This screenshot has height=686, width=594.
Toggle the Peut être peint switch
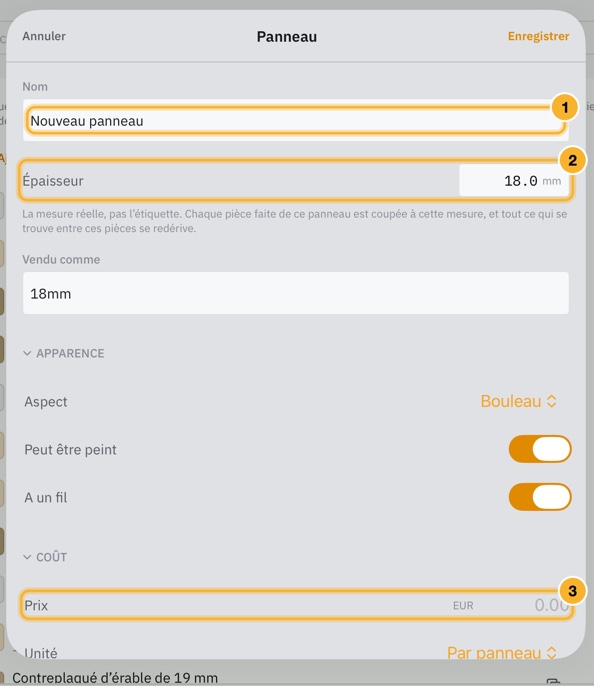tap(540, 449)
